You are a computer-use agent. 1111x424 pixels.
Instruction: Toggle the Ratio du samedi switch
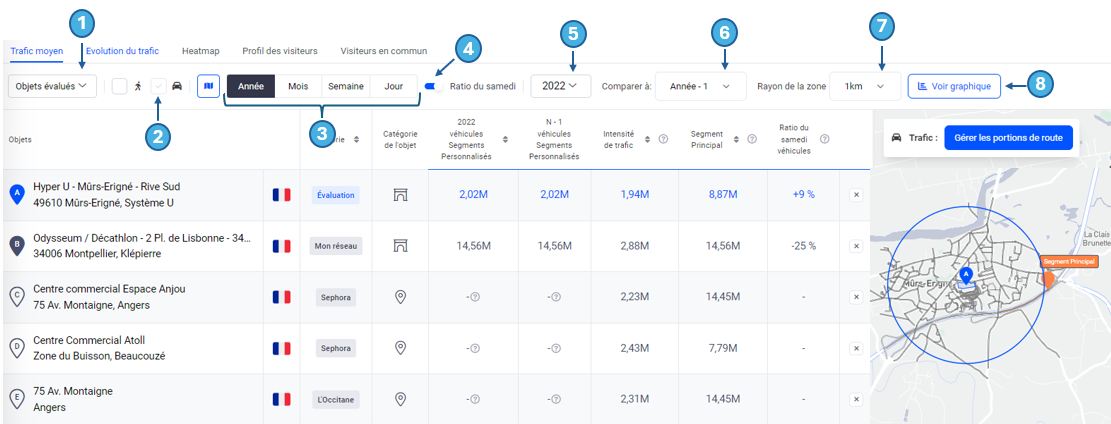[433, 87]
